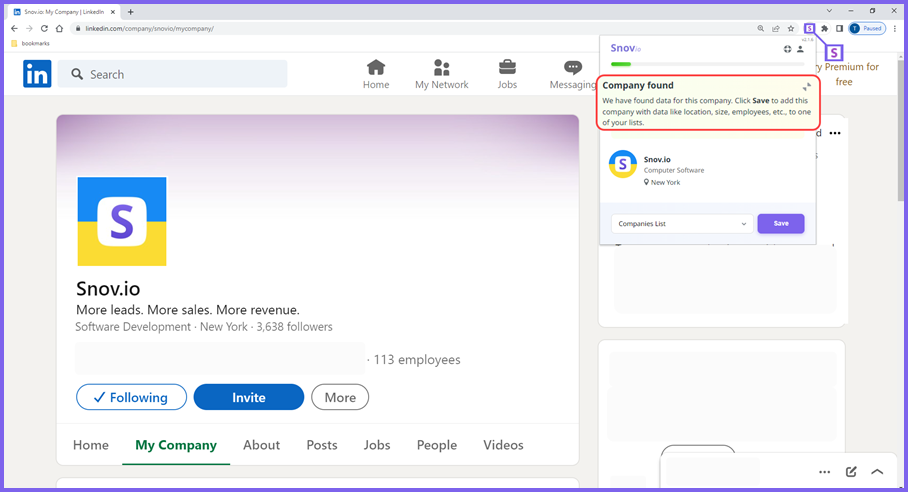Click the Try Premium for free link

(847, 74)
